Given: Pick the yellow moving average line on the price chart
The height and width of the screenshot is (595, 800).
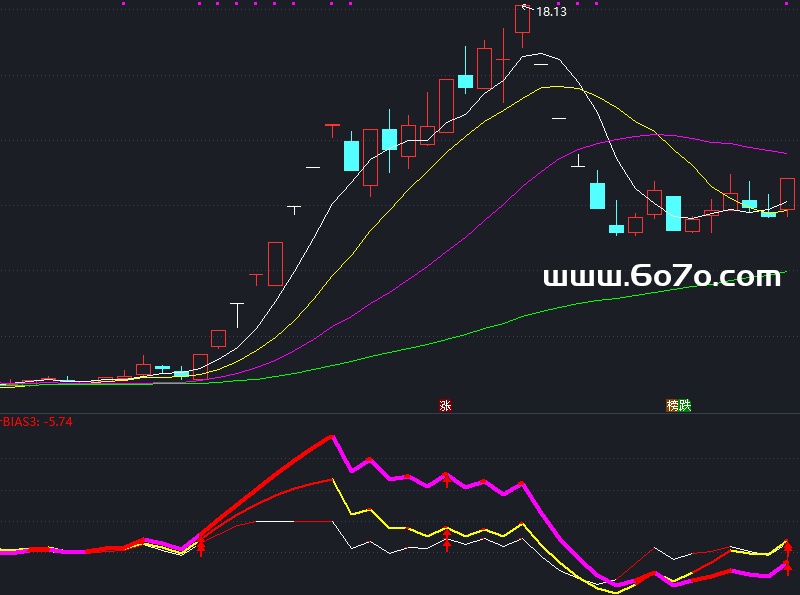Looking at the screenshot, I should pos(450,146).
